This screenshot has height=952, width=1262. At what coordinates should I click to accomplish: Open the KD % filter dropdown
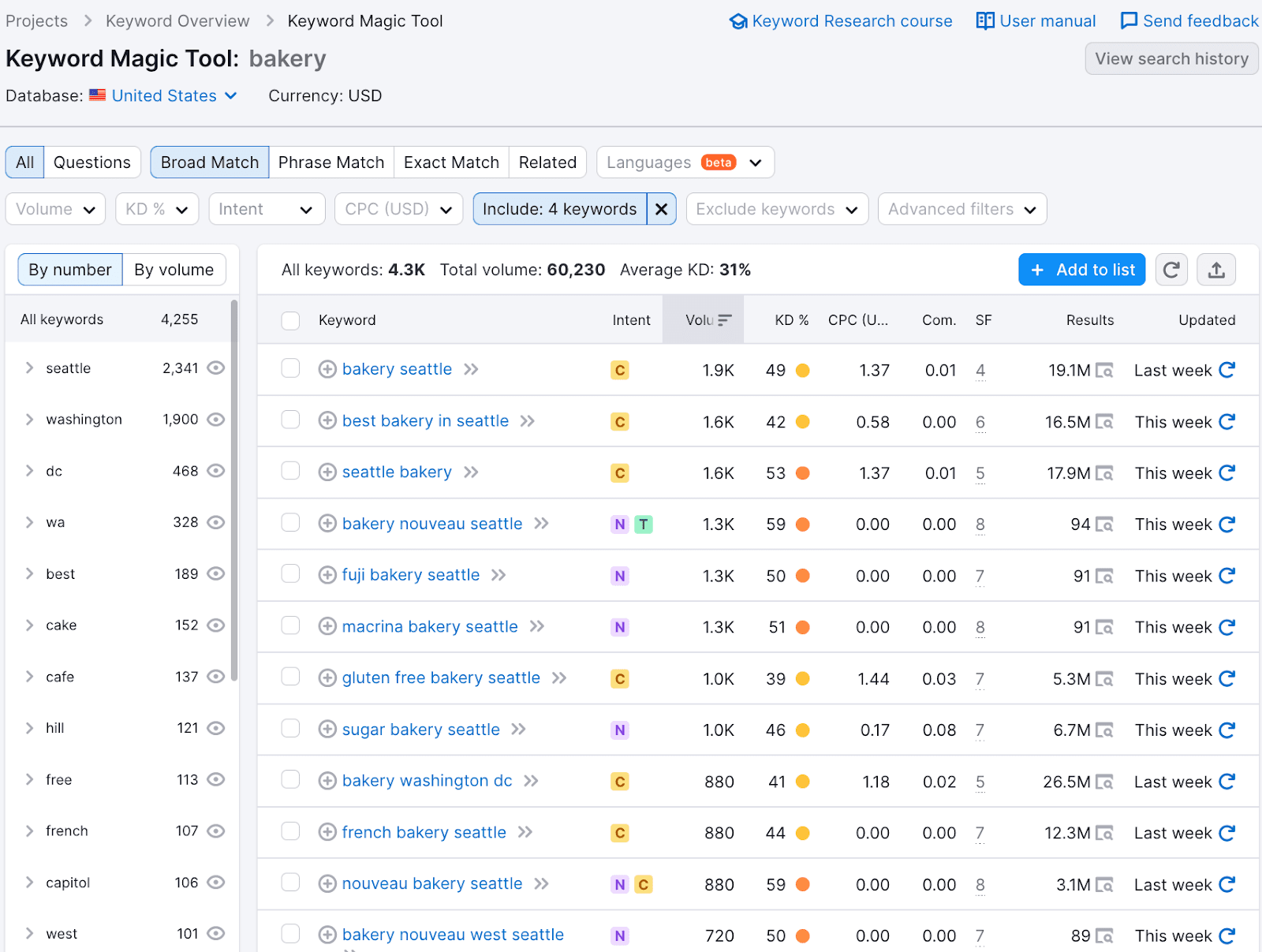click(x=157, y=209)
